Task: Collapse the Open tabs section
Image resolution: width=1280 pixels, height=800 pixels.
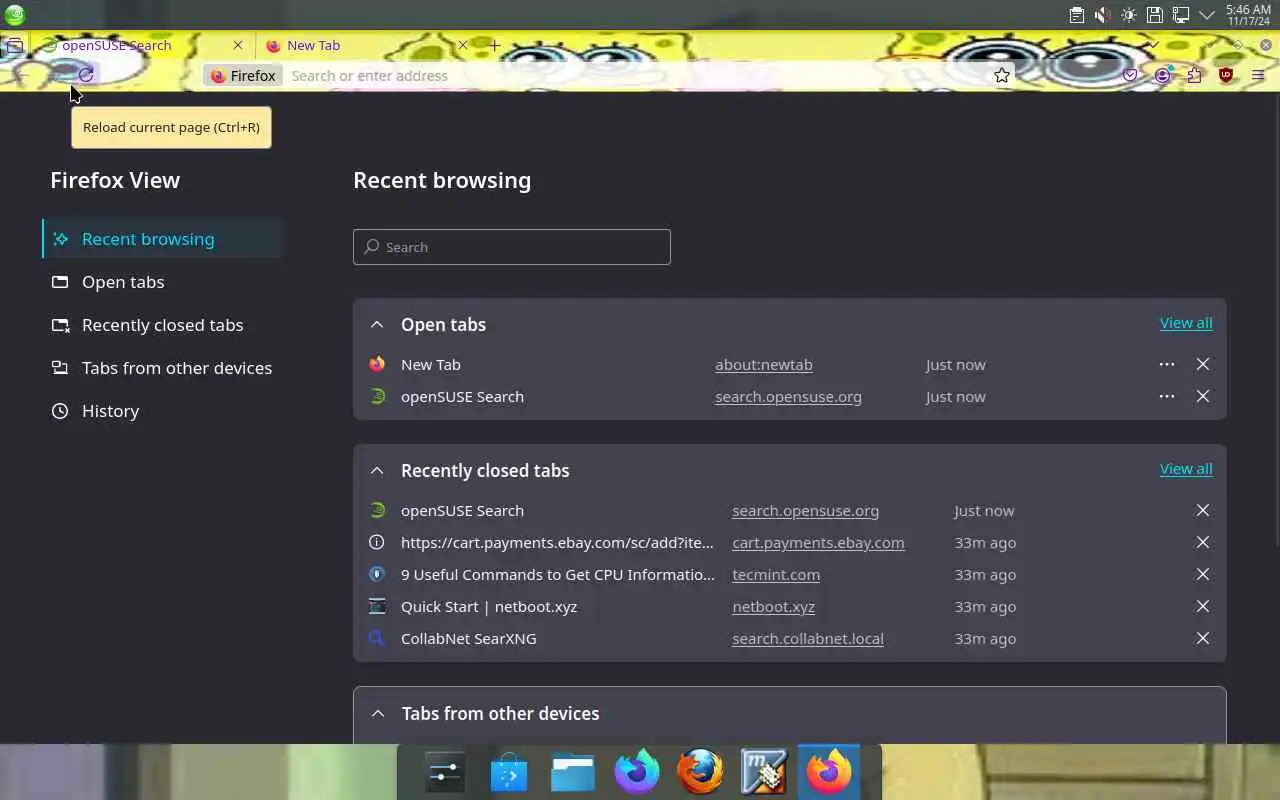Action: [x=377, y=325]
